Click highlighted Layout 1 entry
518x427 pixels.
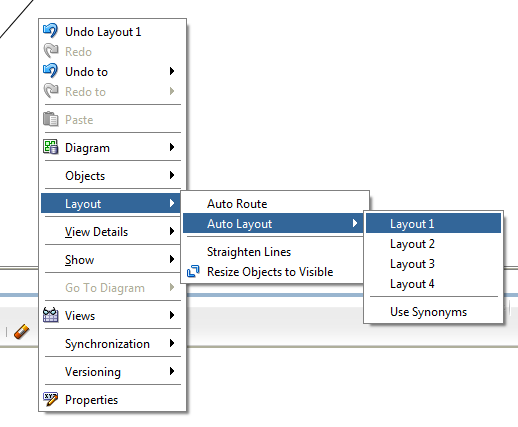[433, 223]
